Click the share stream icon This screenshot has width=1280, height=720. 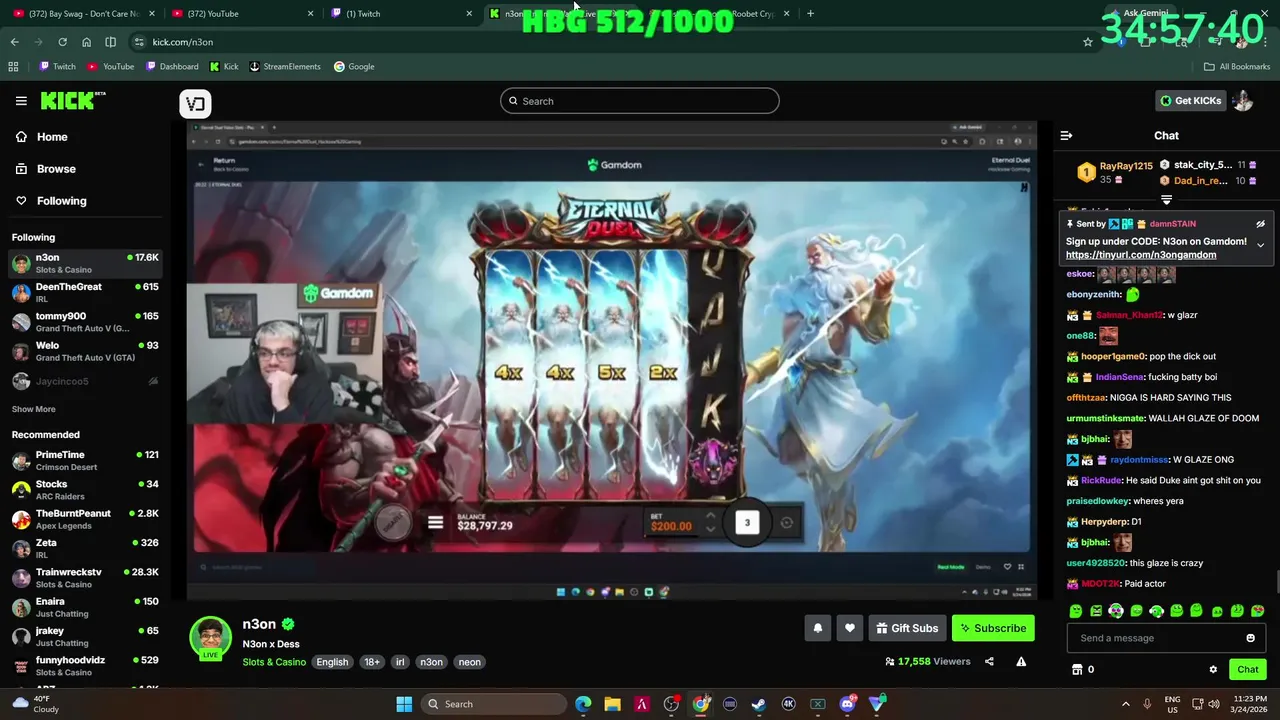[989, 661]
